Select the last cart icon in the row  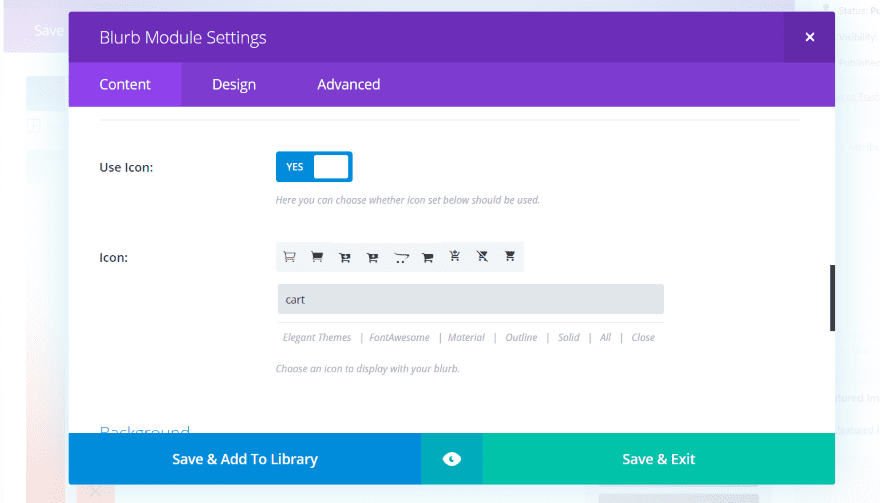point(510,257)
